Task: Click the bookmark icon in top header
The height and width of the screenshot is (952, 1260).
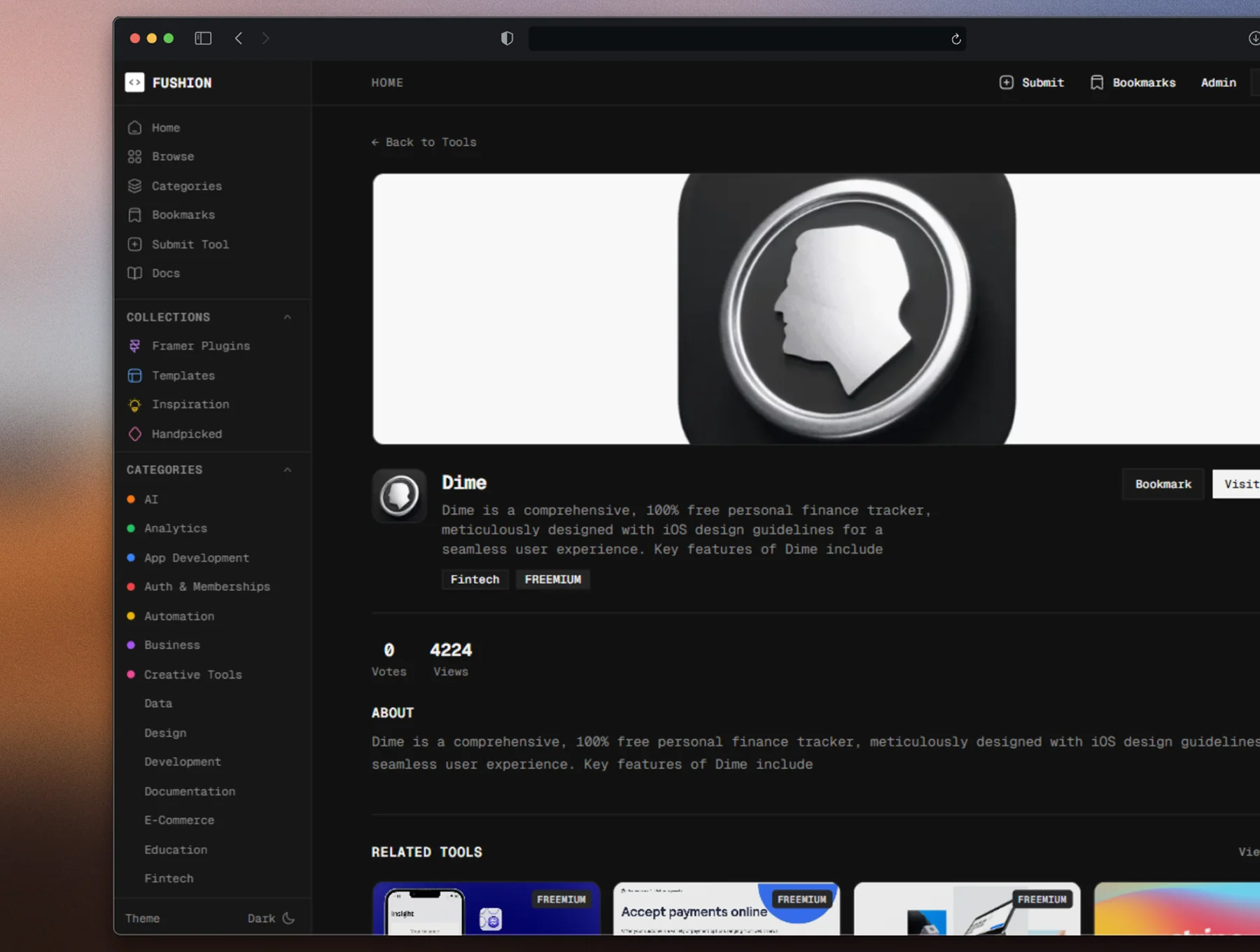Action: 1097,83
